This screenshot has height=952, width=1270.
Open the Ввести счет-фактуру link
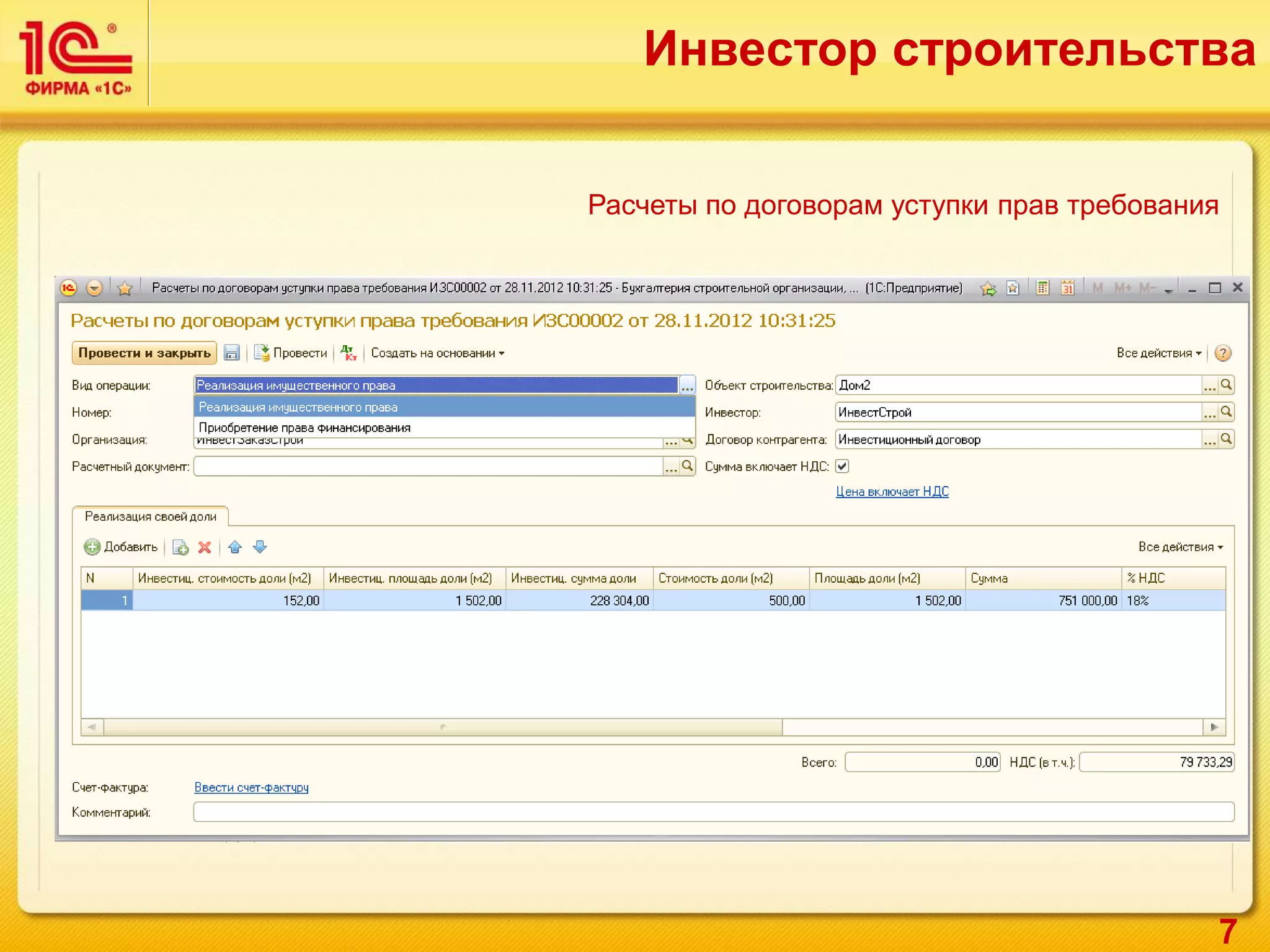pyautogui.click(x=251, y=787)
